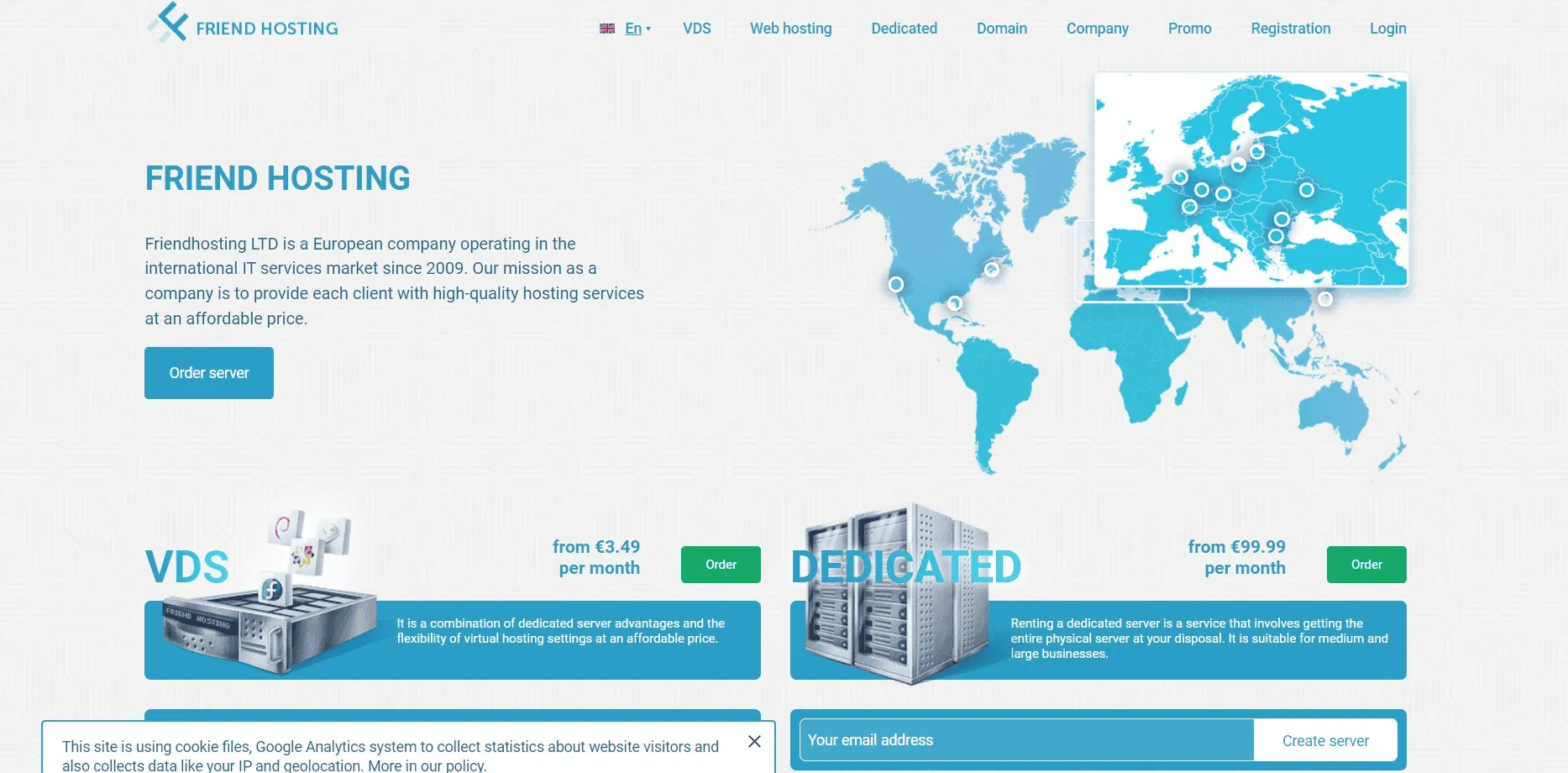Image resolution: width=1568 pixels, height=773 pixels.
Task: Select the Netherlands server marker on the European map
Action: (1180, 176)
